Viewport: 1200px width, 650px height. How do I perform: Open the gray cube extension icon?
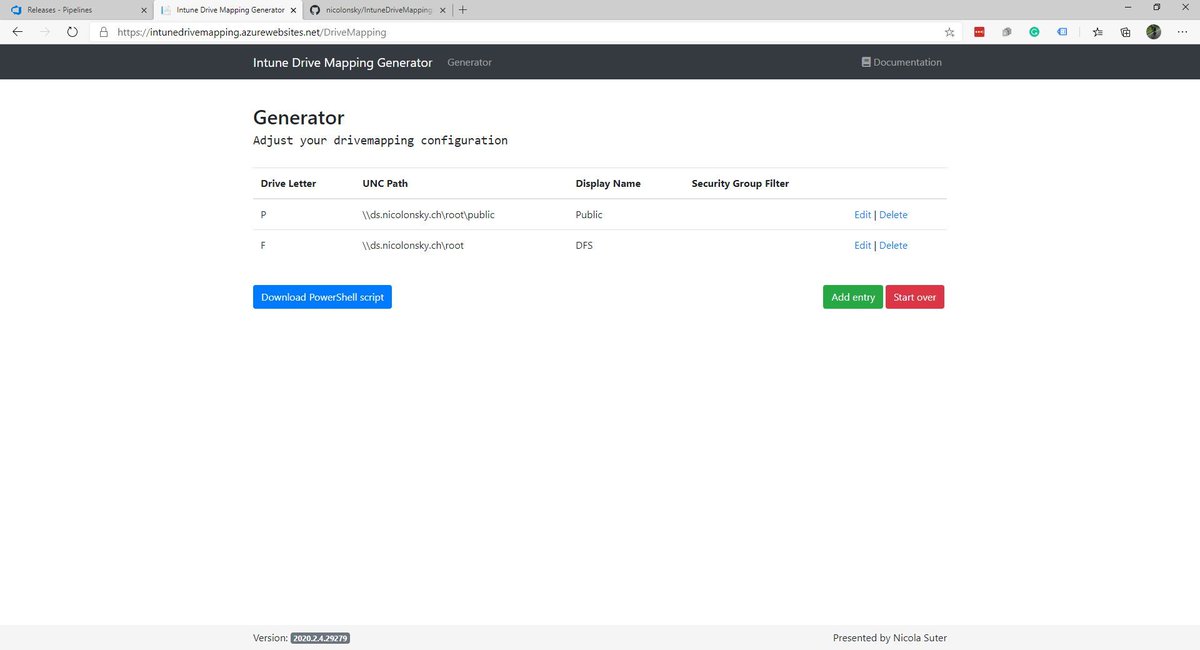[1007, 32]
